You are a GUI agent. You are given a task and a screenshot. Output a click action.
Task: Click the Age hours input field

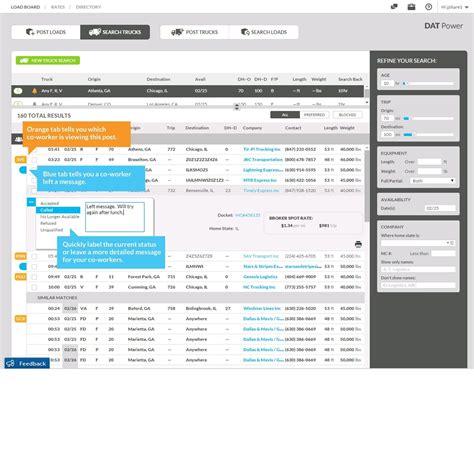pos(387,83)
